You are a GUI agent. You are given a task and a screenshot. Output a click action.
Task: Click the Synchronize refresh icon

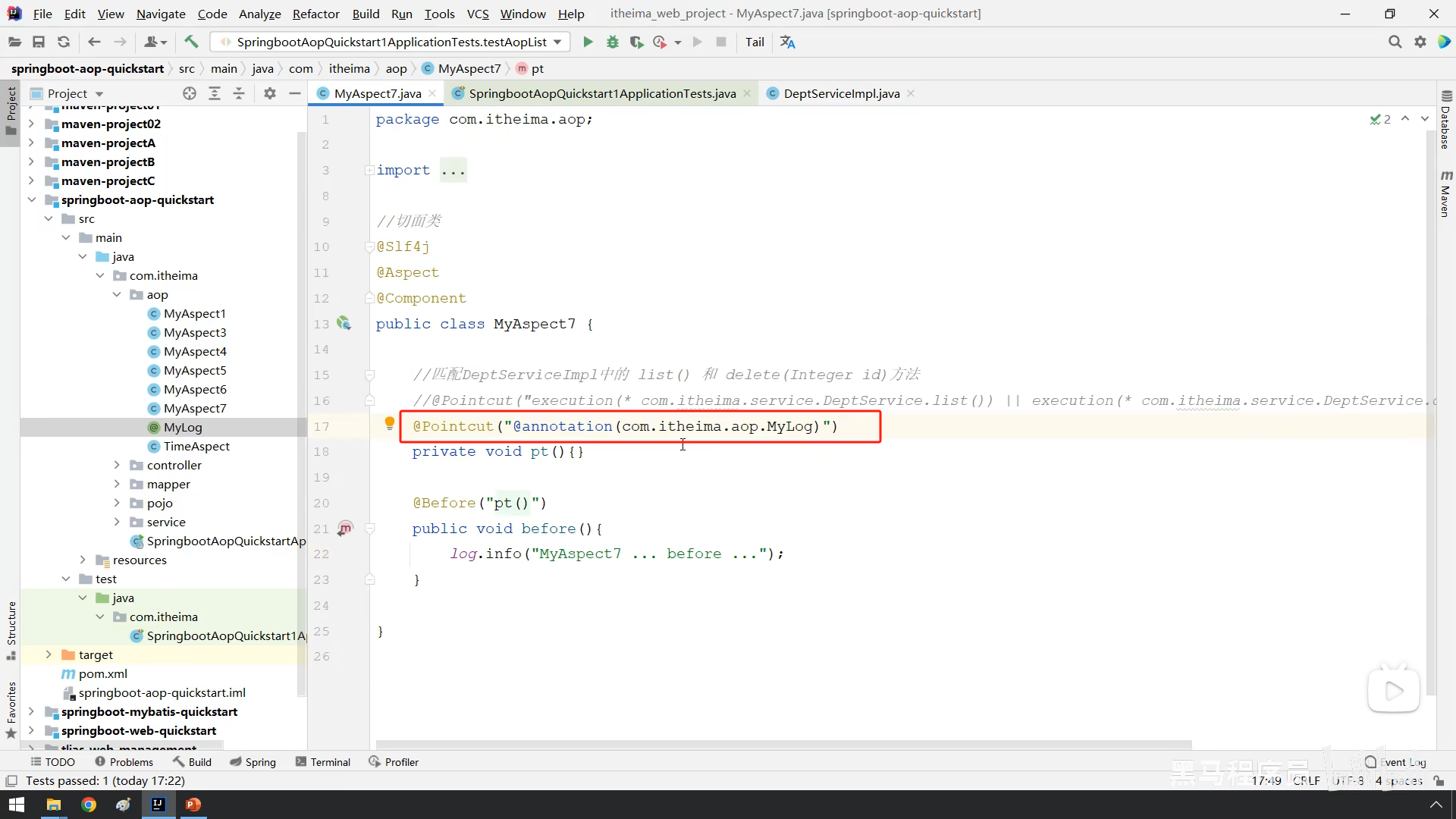point(64,42)
